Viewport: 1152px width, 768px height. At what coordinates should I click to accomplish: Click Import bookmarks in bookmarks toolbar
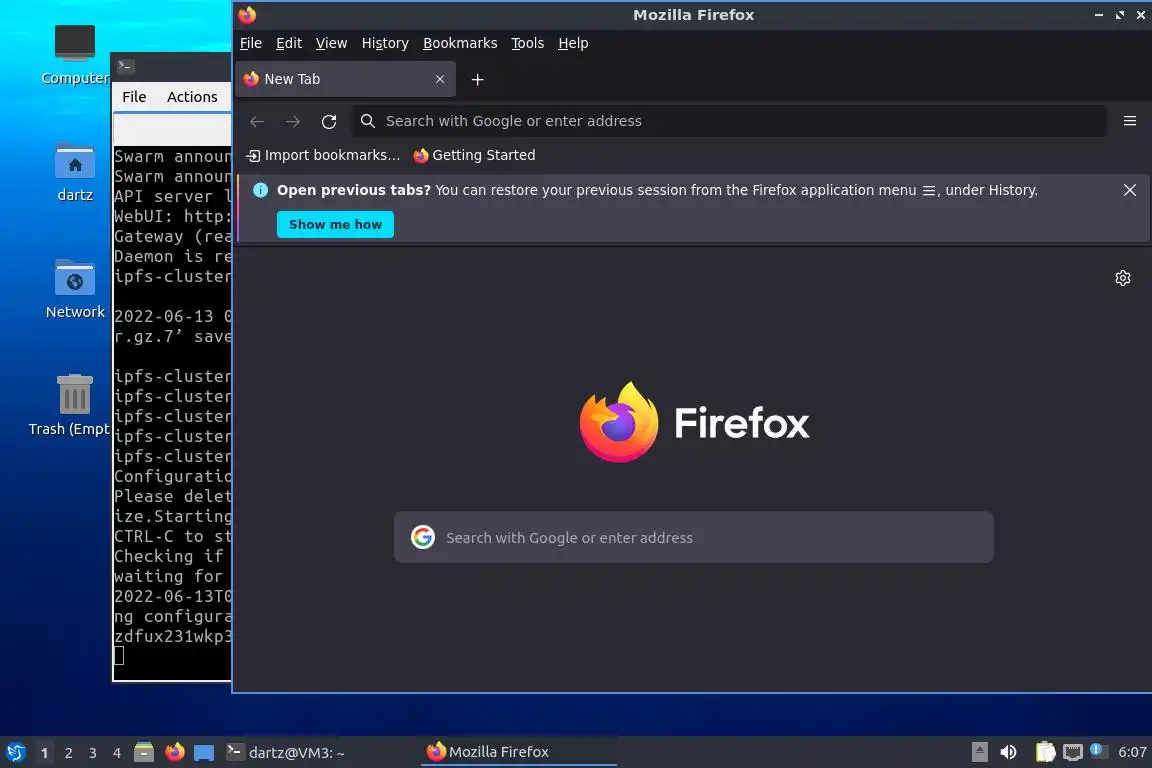coord(323,155)
